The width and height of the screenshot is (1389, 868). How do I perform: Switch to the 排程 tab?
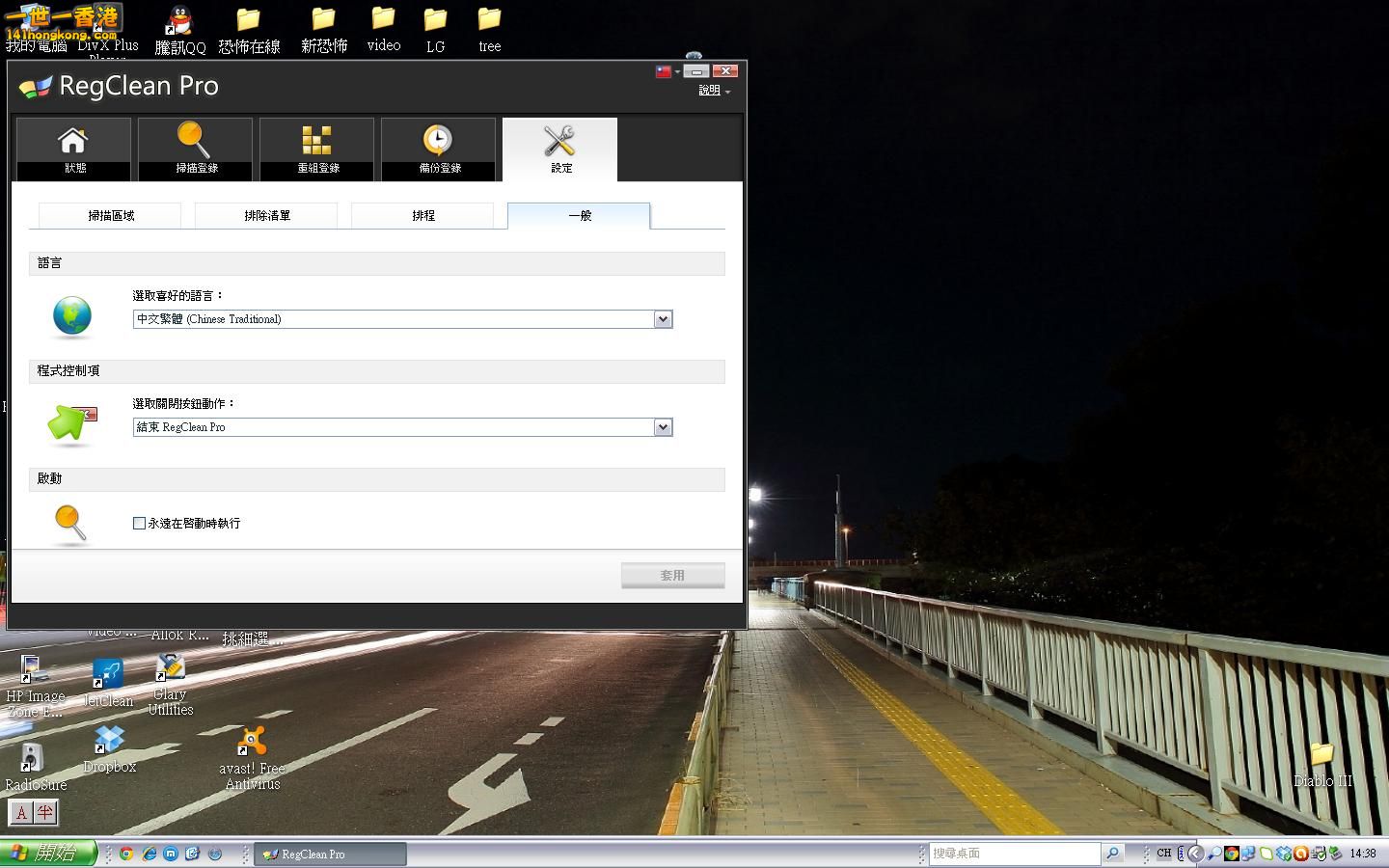point(423,216)
